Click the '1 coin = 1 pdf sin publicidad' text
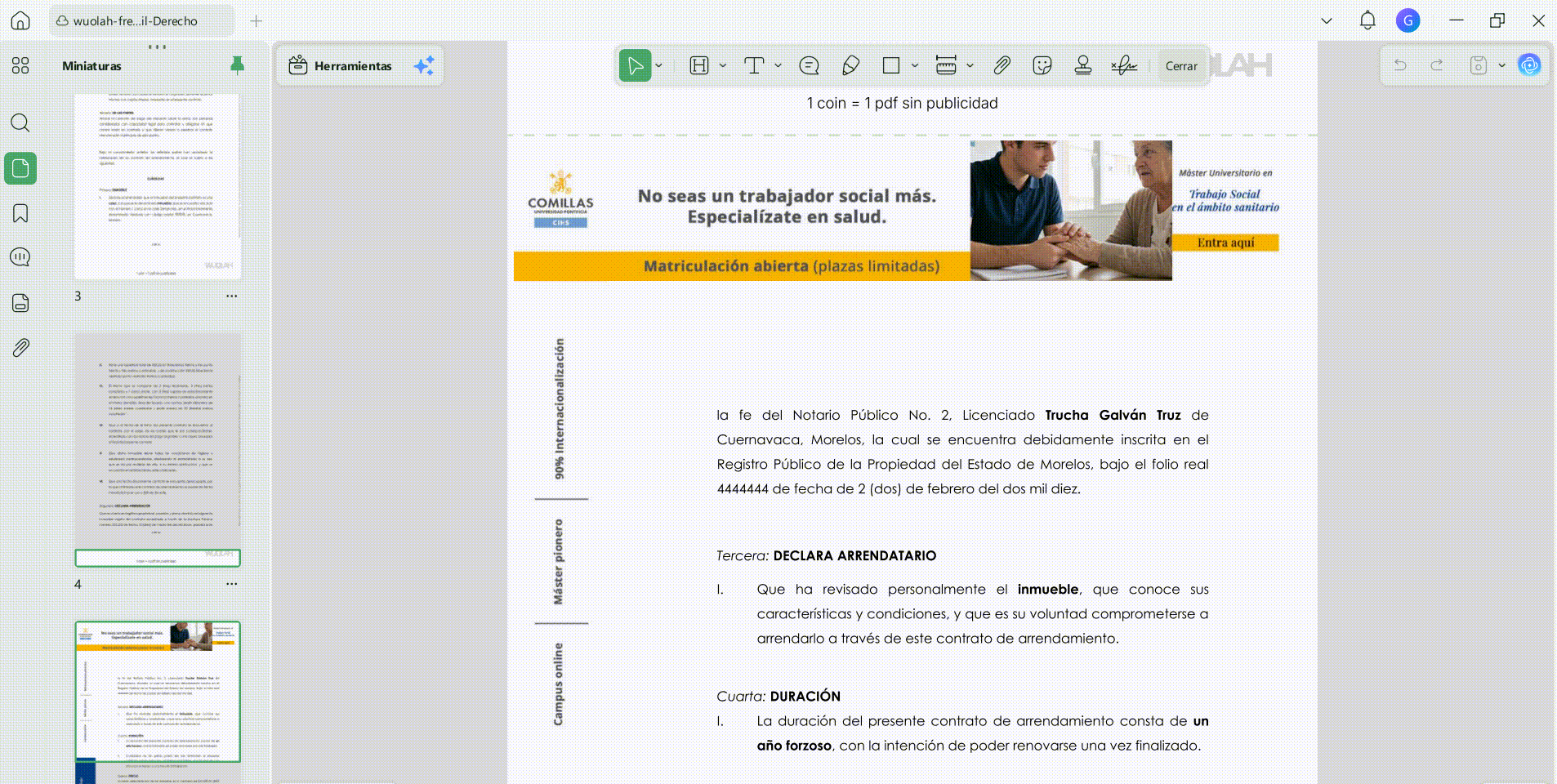The image size is (1557, 784). click(902, 103)
